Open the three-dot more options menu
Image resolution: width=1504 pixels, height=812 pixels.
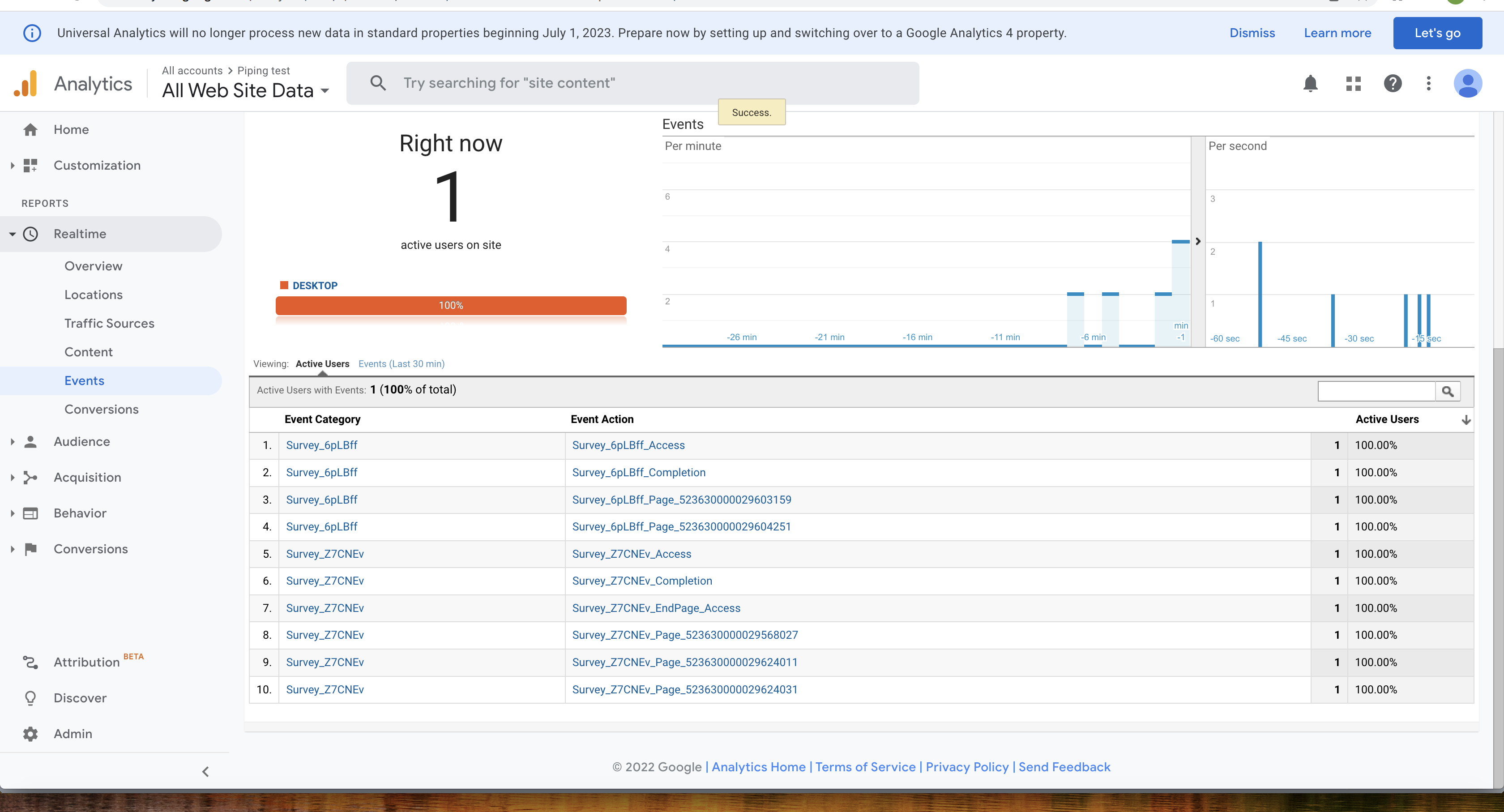(1428, 83)
